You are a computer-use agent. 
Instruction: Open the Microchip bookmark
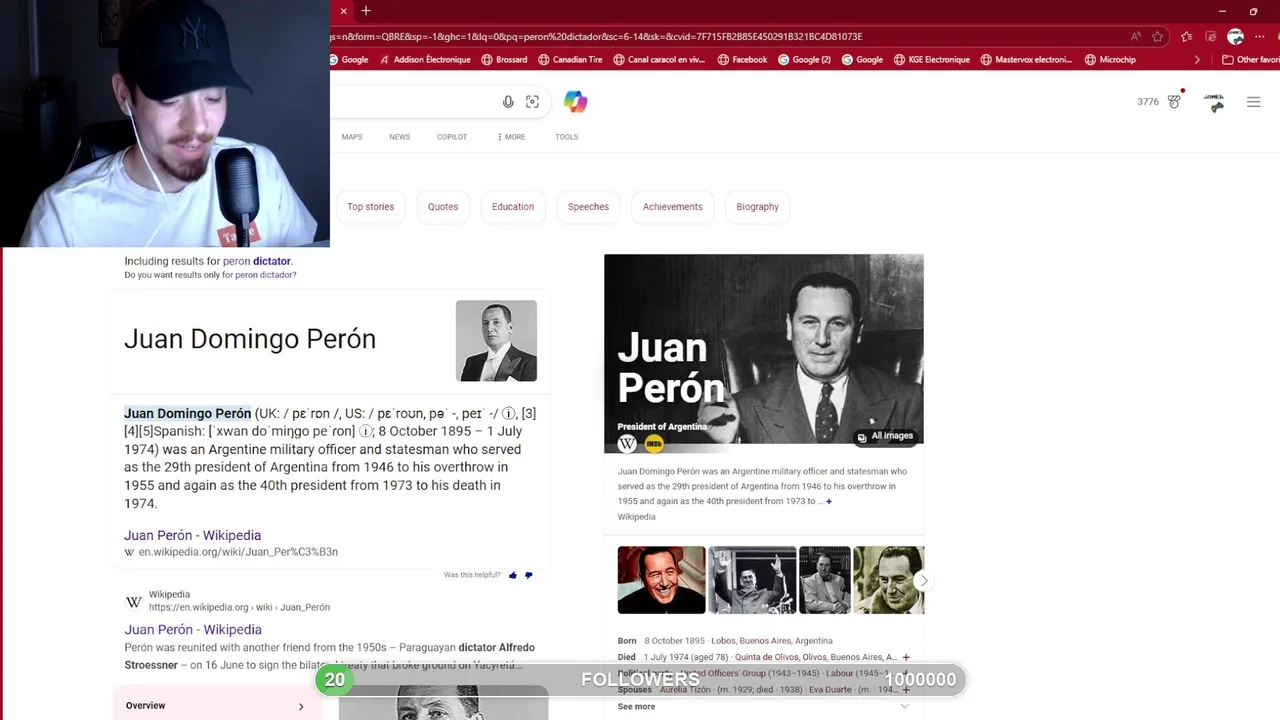click(1110, 60)
